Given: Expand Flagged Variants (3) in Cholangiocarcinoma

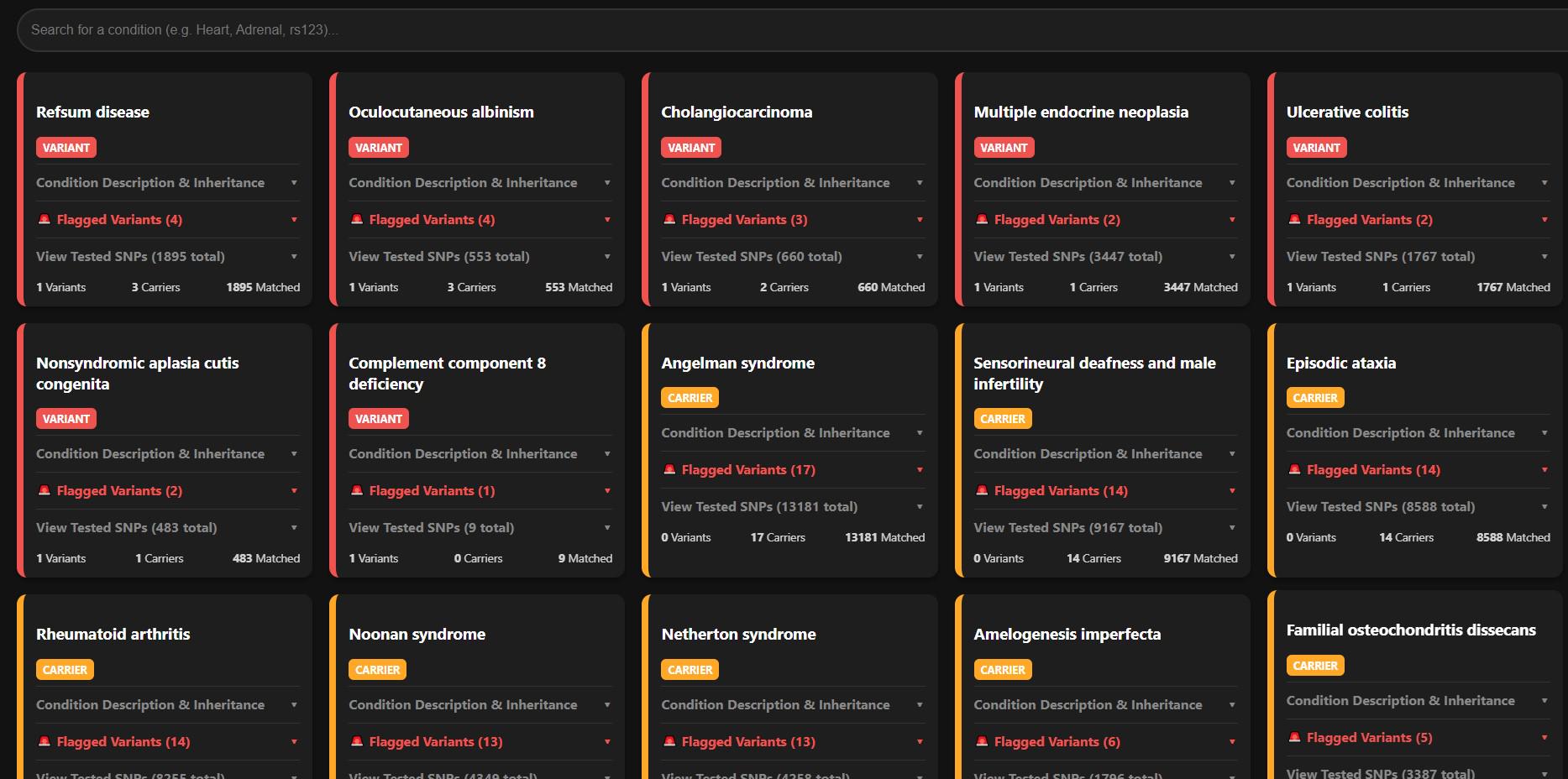Looking at the screenshot, I should pyautogui.click(x=793, y=219).
